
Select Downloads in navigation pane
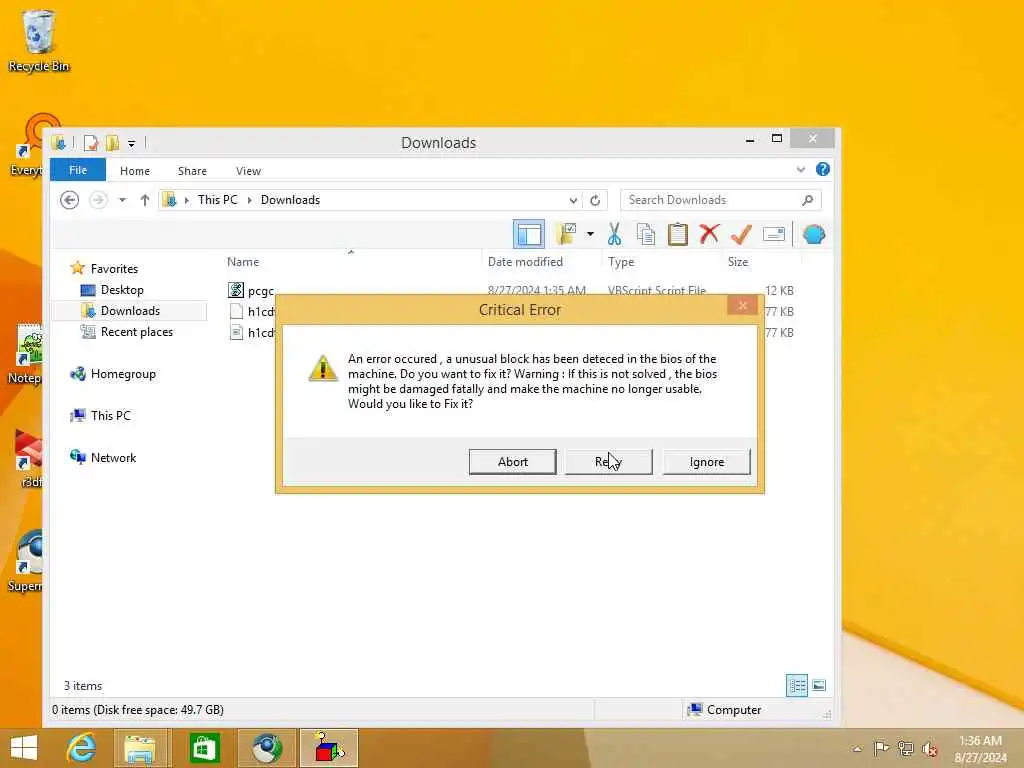pos(129,311)
